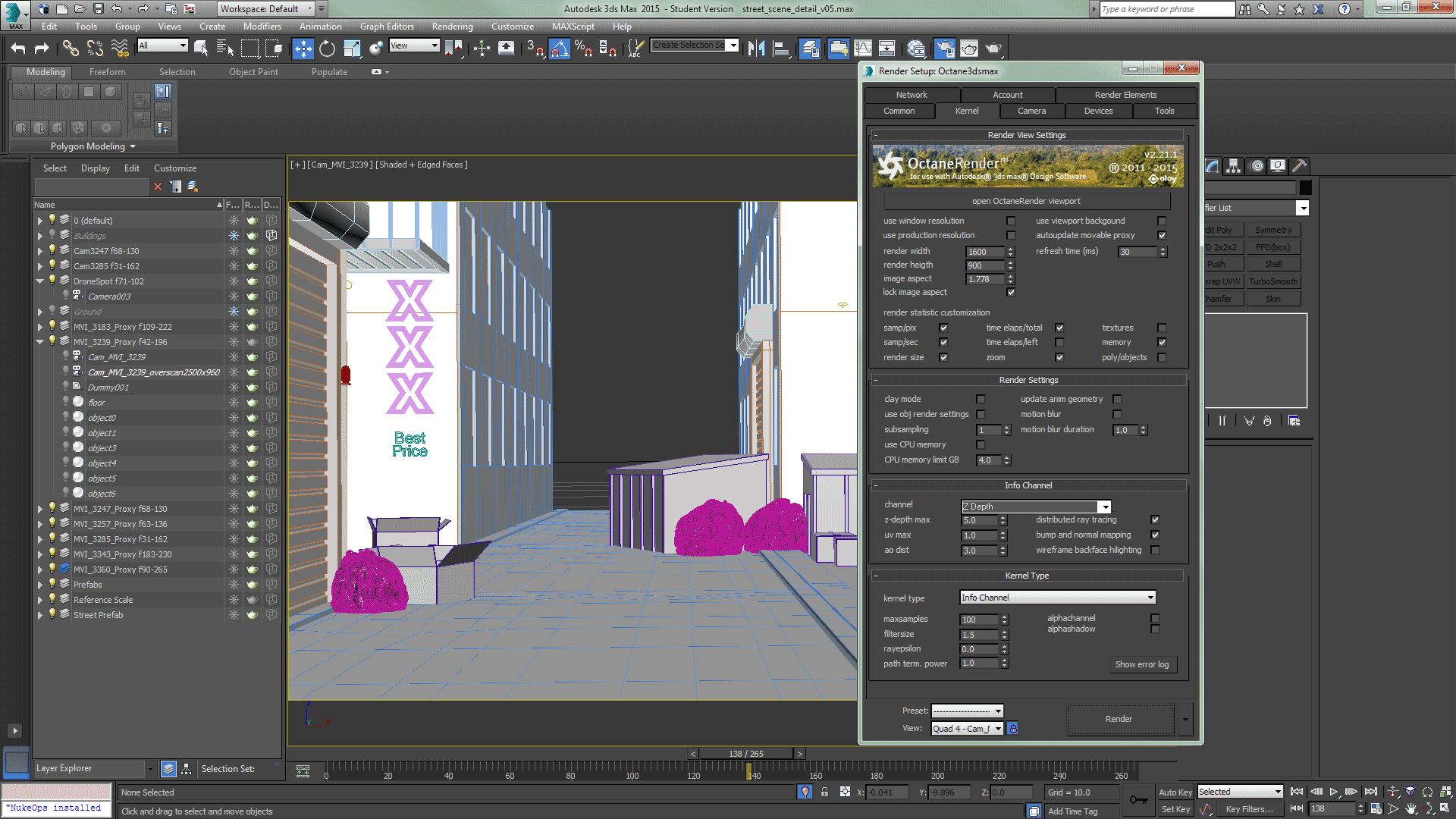Click the large key set-keys icon
Image resolution: width=1456 pixels, height=819 pixels.
tap(1137, 800)
